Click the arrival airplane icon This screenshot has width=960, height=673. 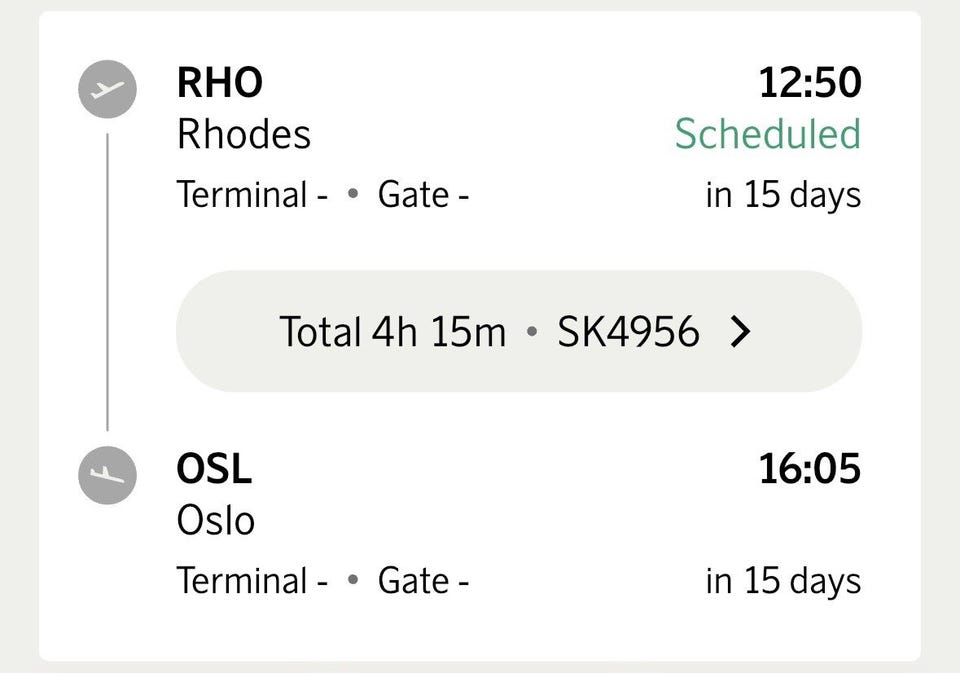click(107, 475)
